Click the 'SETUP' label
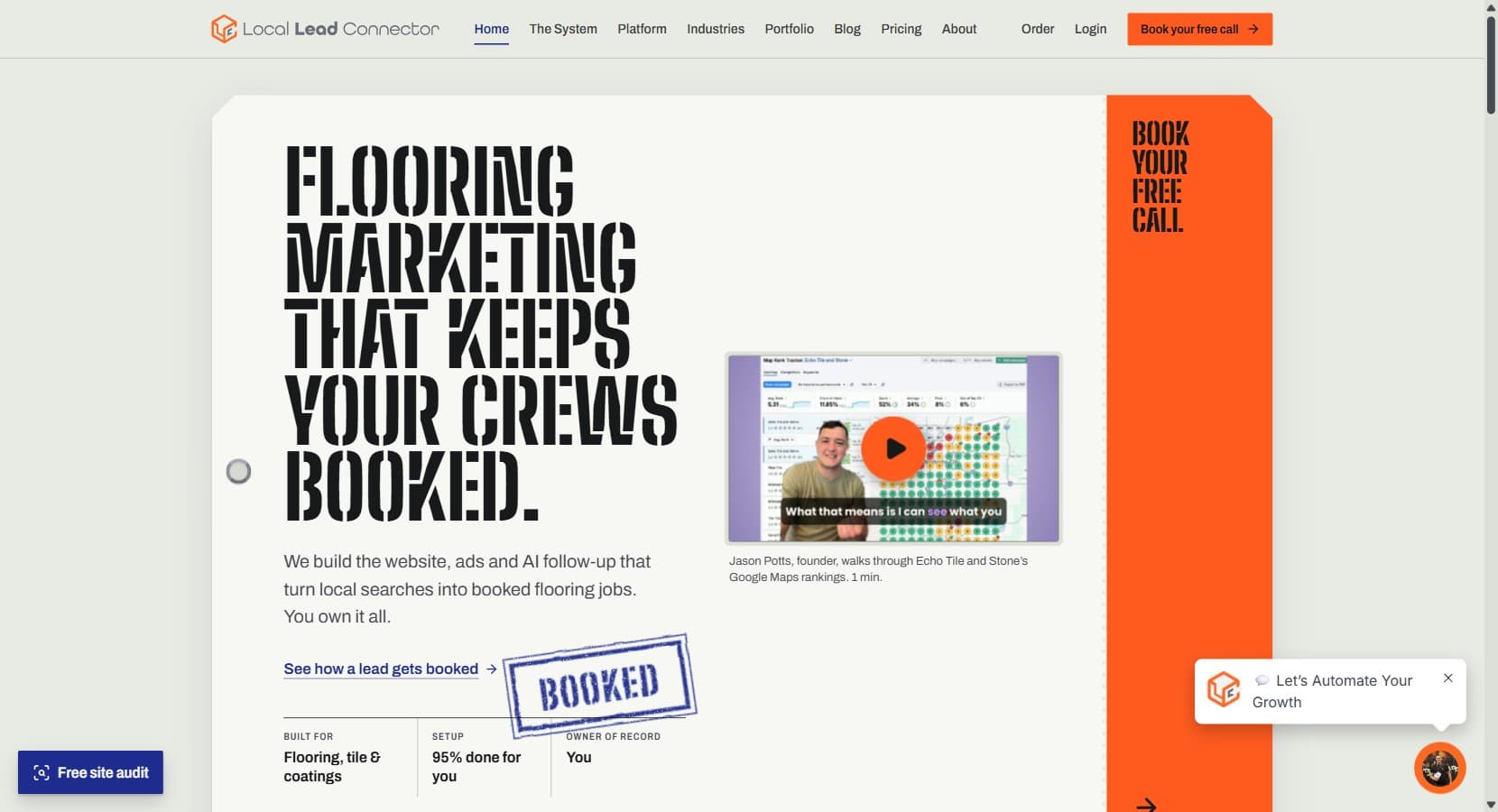This screenshot has height=812, width=1498. tap(448, 736)
